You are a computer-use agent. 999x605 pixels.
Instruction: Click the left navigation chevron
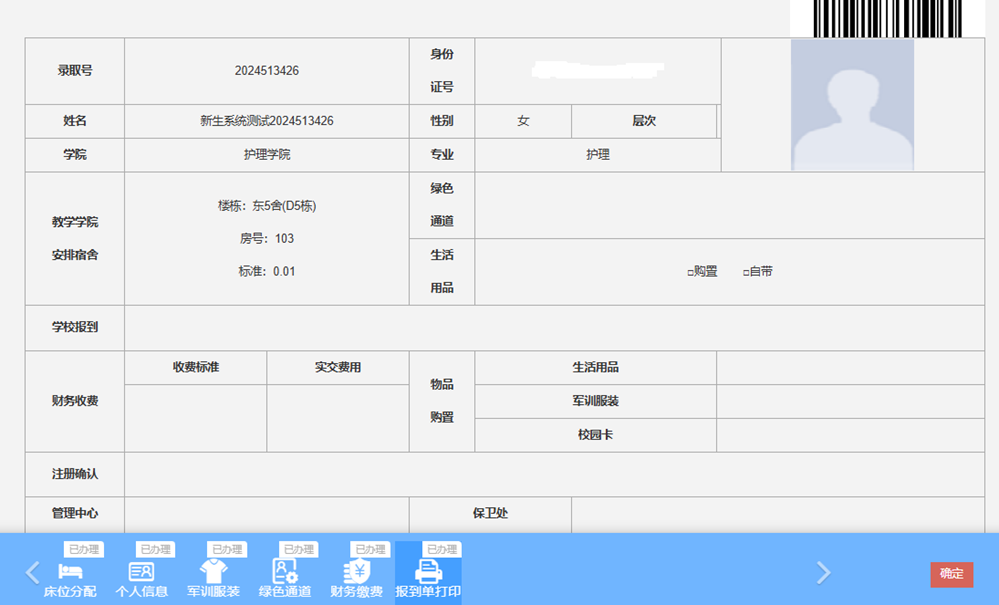tap(31, 572)
